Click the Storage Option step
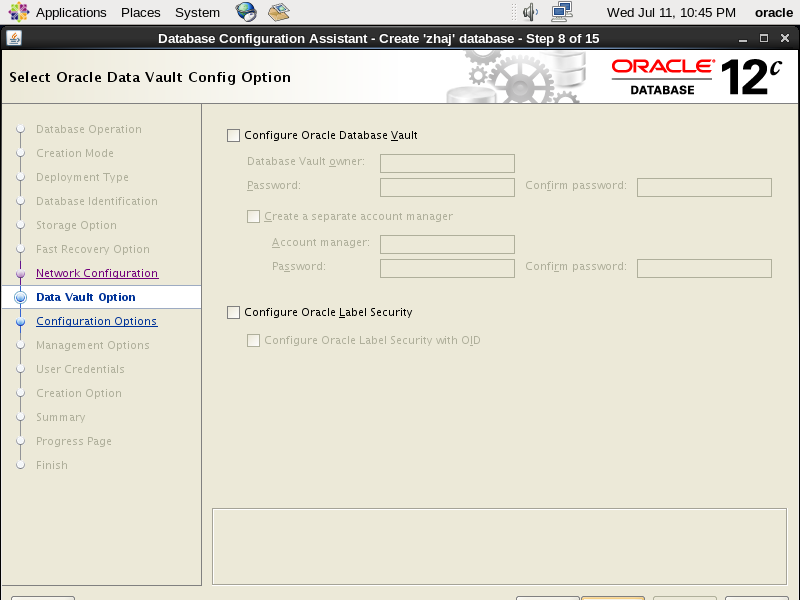This screenshot has height=600, width=800. pyautogui.click(x=77, y=225)
